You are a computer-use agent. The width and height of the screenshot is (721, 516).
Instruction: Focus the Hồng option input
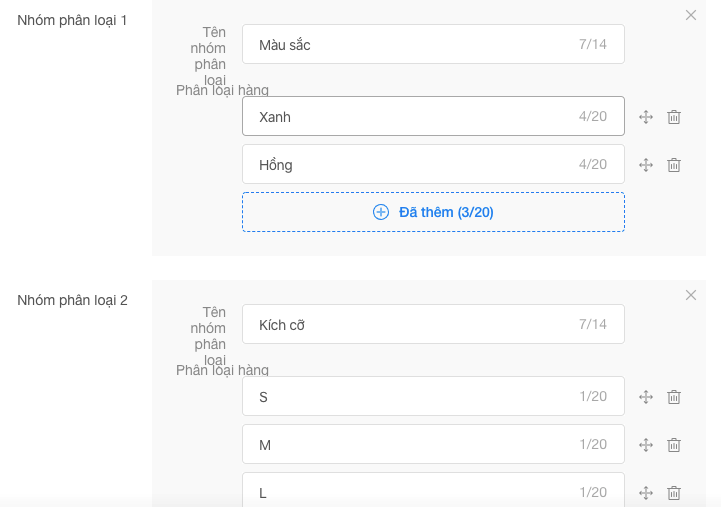tap(410, 165)
